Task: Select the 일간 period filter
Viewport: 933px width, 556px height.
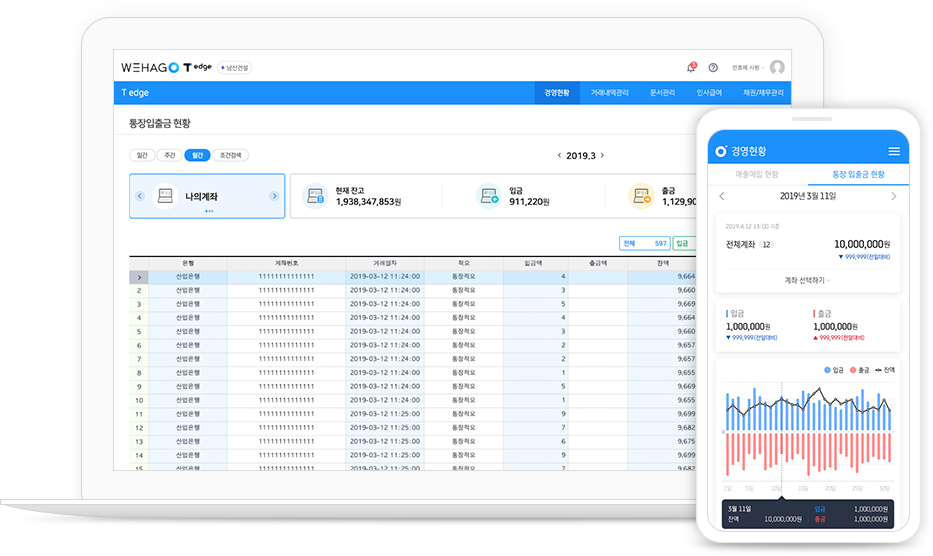Action: tap(141, 155)
